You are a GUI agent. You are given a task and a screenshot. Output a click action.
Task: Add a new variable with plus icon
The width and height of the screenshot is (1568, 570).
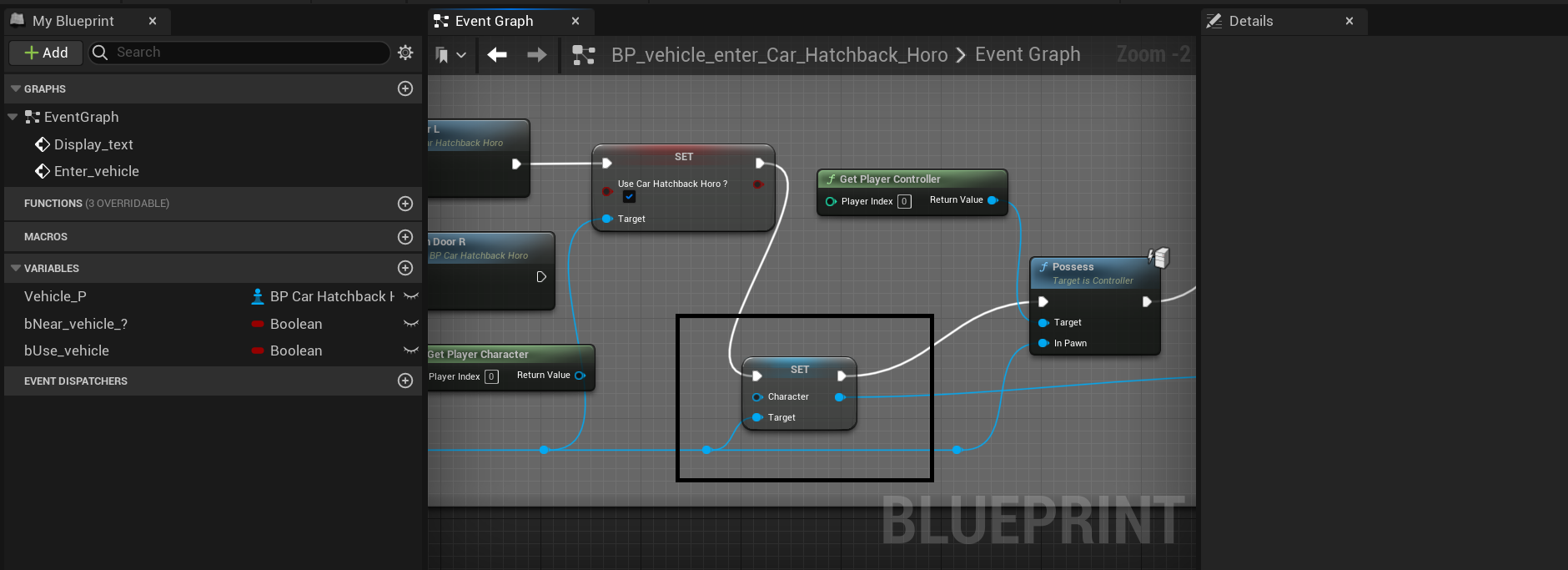pyautogui.click(x=405, y=268)
